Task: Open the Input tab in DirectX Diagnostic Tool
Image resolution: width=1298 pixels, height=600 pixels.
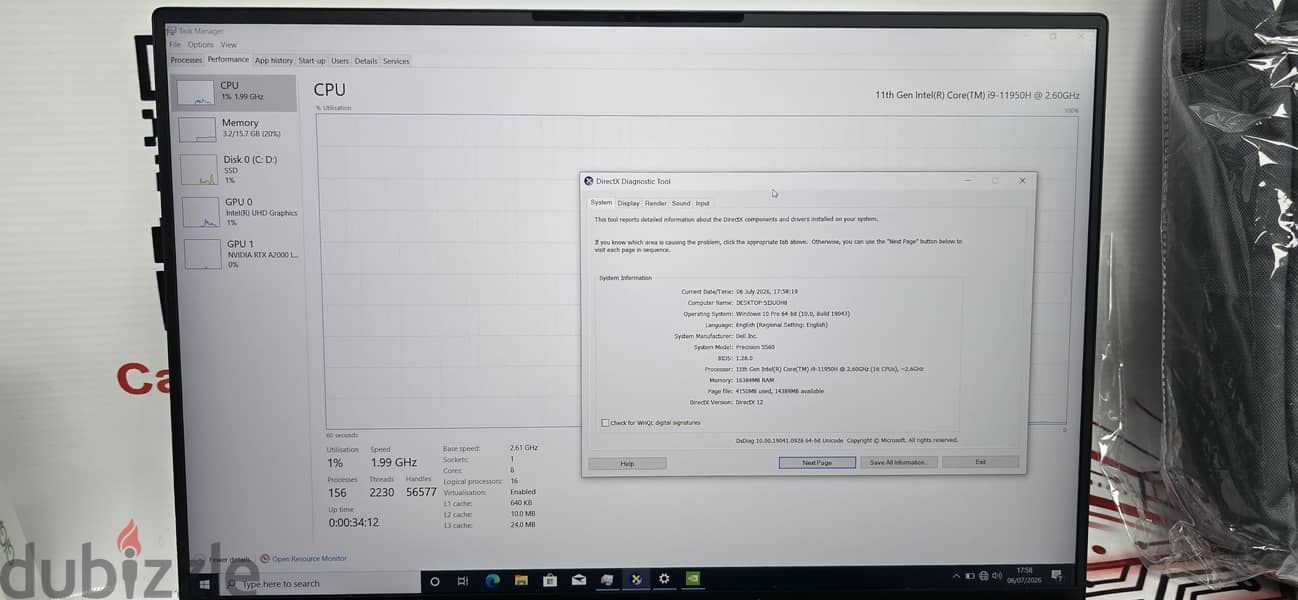Action: click(x=703, y=203)
